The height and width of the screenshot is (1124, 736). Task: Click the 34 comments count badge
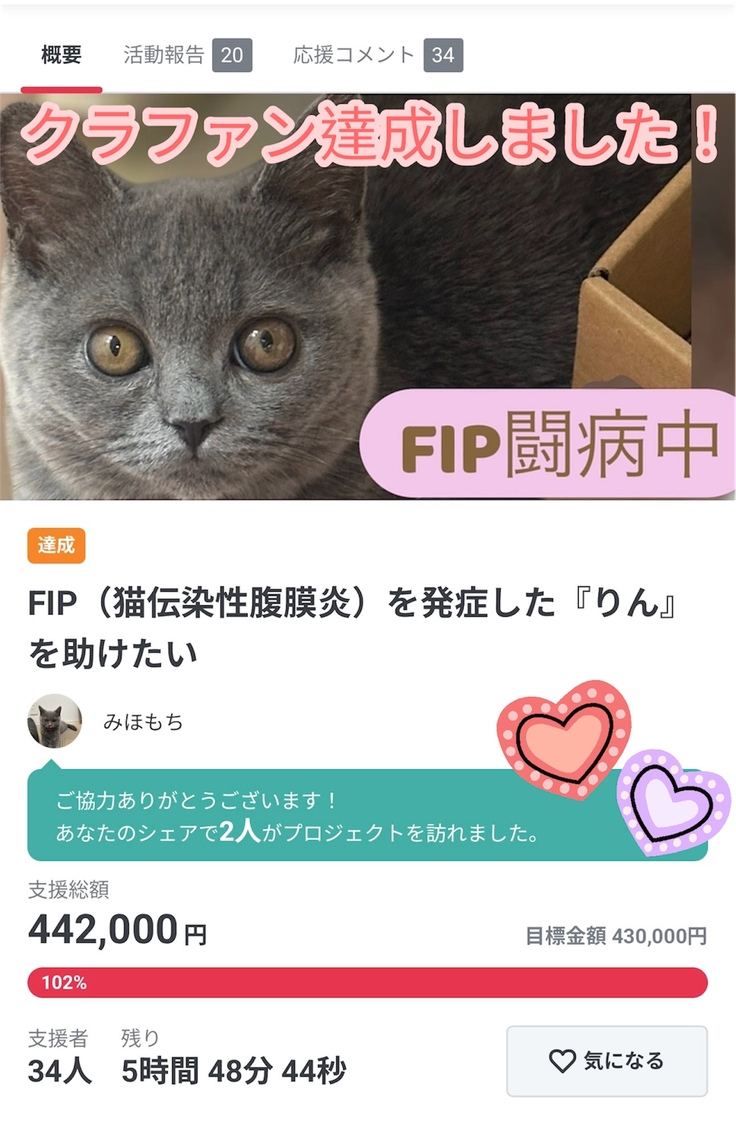click(443, 55)
